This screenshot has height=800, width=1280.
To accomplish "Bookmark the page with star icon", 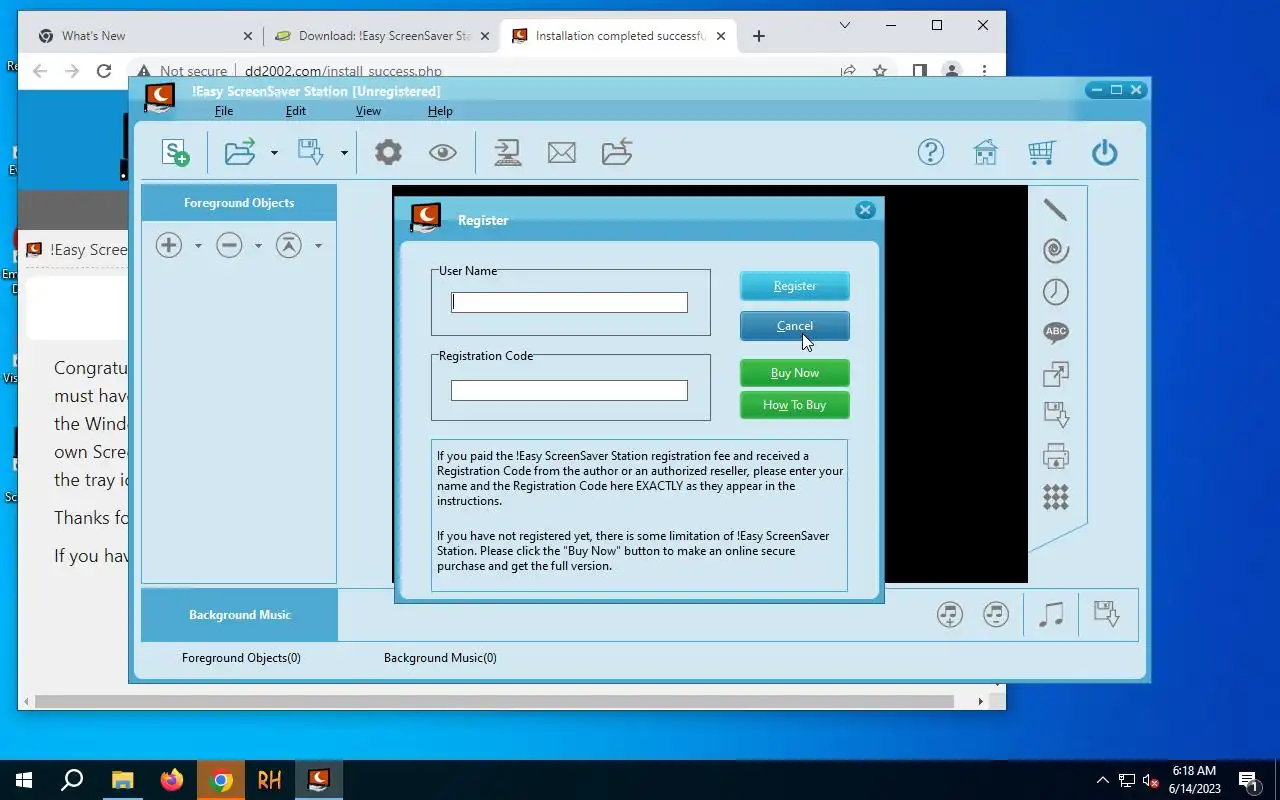I will [x=880, y=71].
